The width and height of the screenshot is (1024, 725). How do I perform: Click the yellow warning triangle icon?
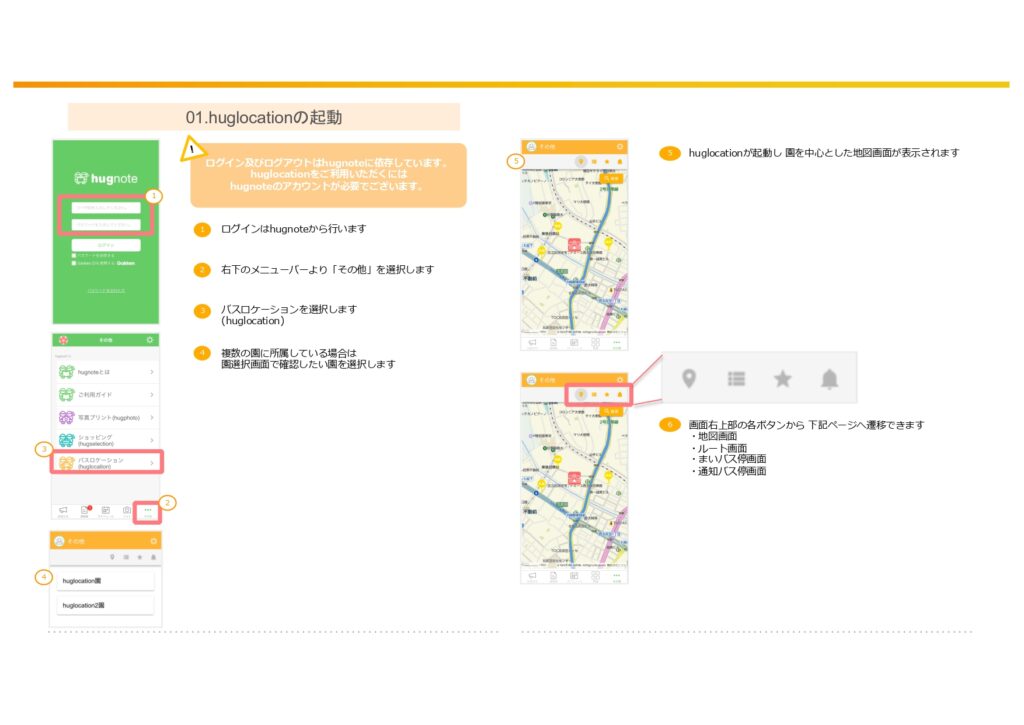click(x=190, y=152)
